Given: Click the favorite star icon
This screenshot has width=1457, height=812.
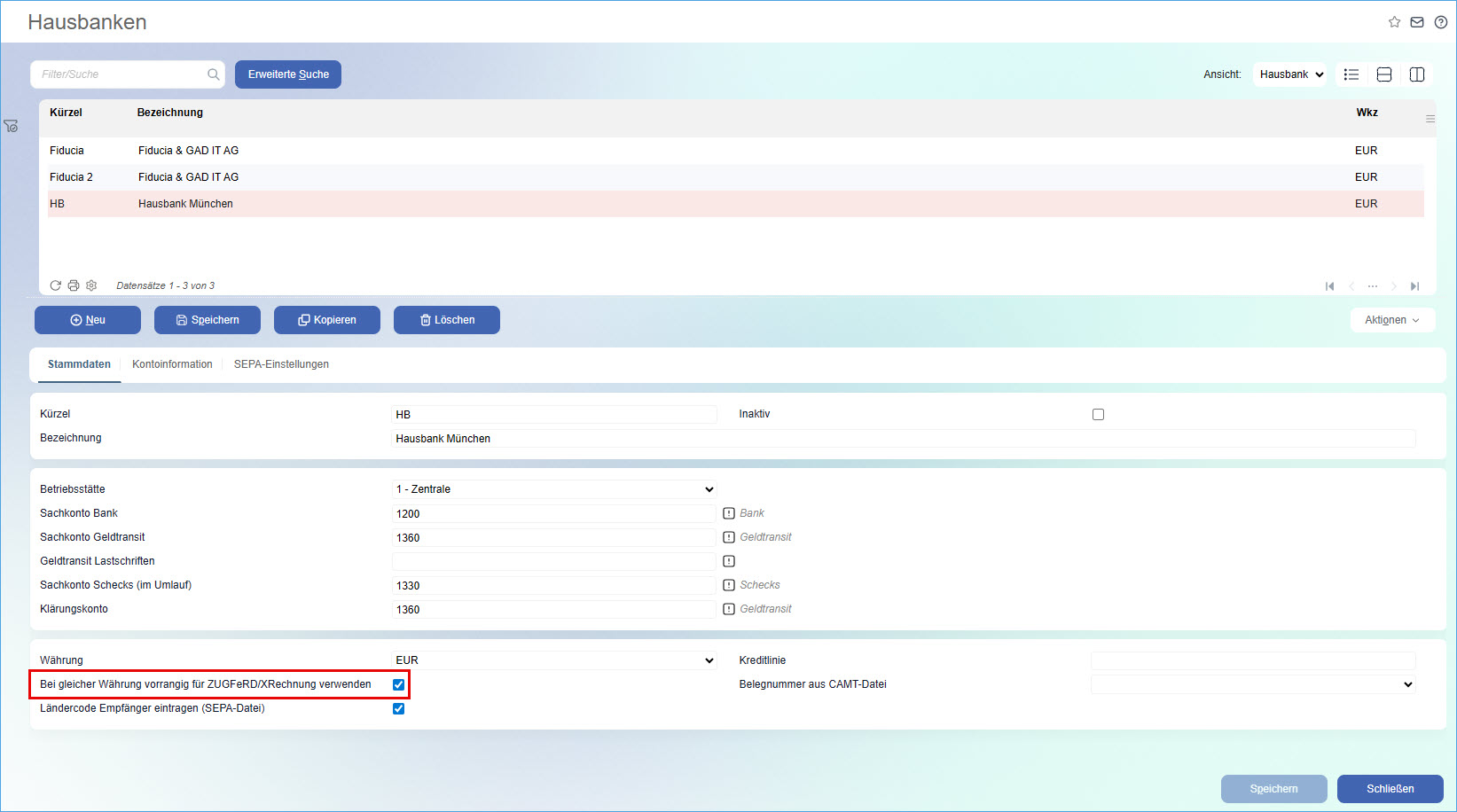Looking at the screenshot, I should point(1394,22).
